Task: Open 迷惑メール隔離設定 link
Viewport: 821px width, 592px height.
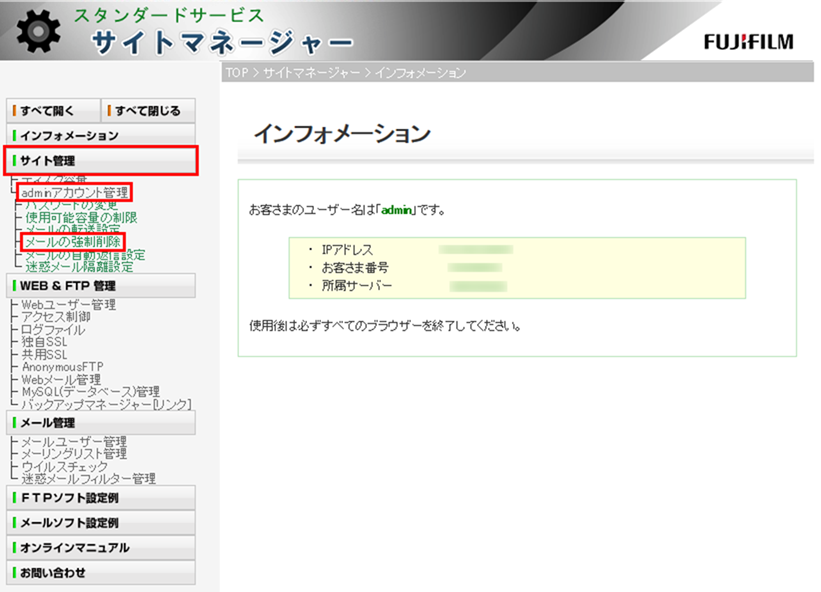Action: tap(78, 267)
